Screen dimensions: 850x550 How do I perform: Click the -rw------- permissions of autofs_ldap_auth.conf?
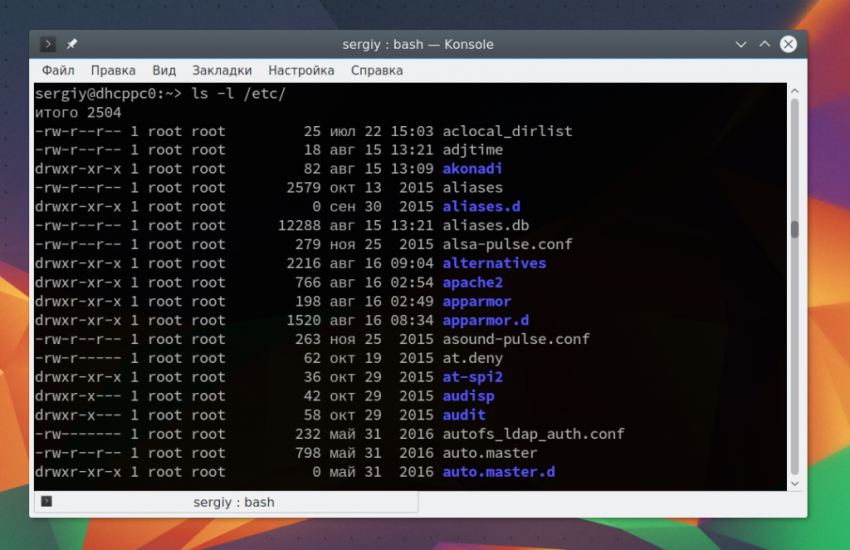pyautogui.click(x=78, y=434)
